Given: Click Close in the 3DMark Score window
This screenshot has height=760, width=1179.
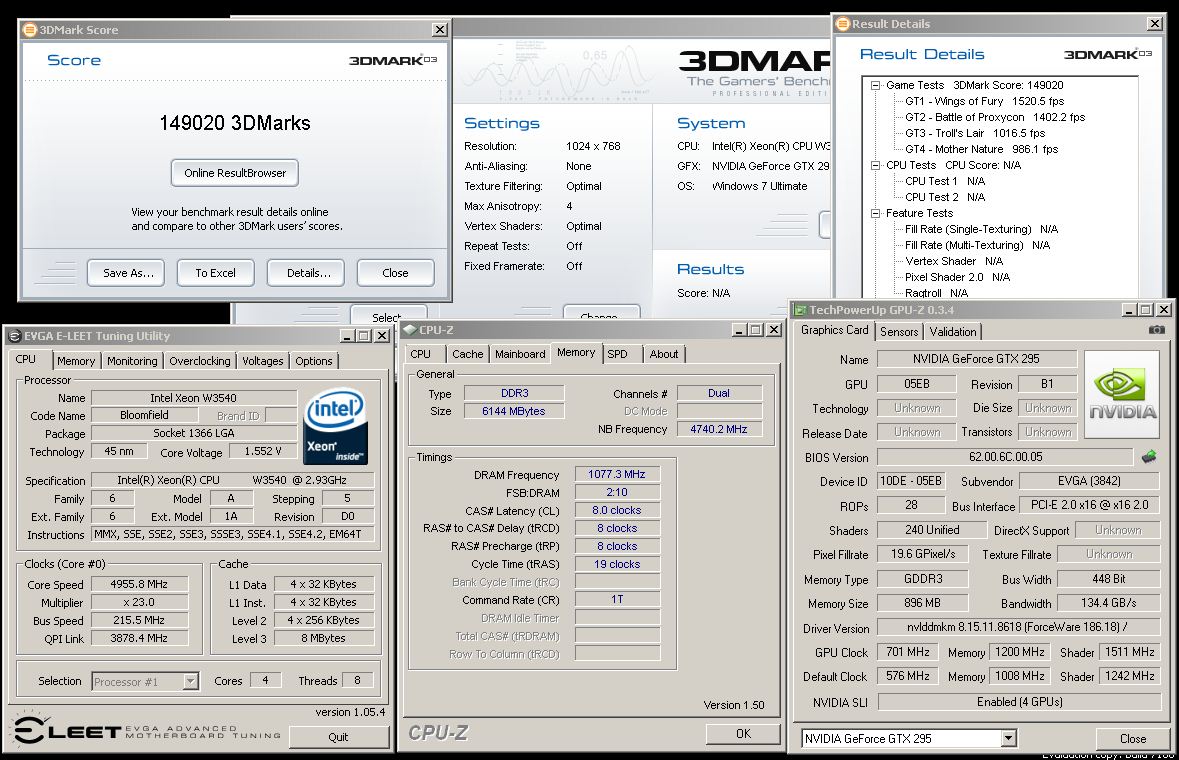Looking at the screenshot, I should point(396,273).
